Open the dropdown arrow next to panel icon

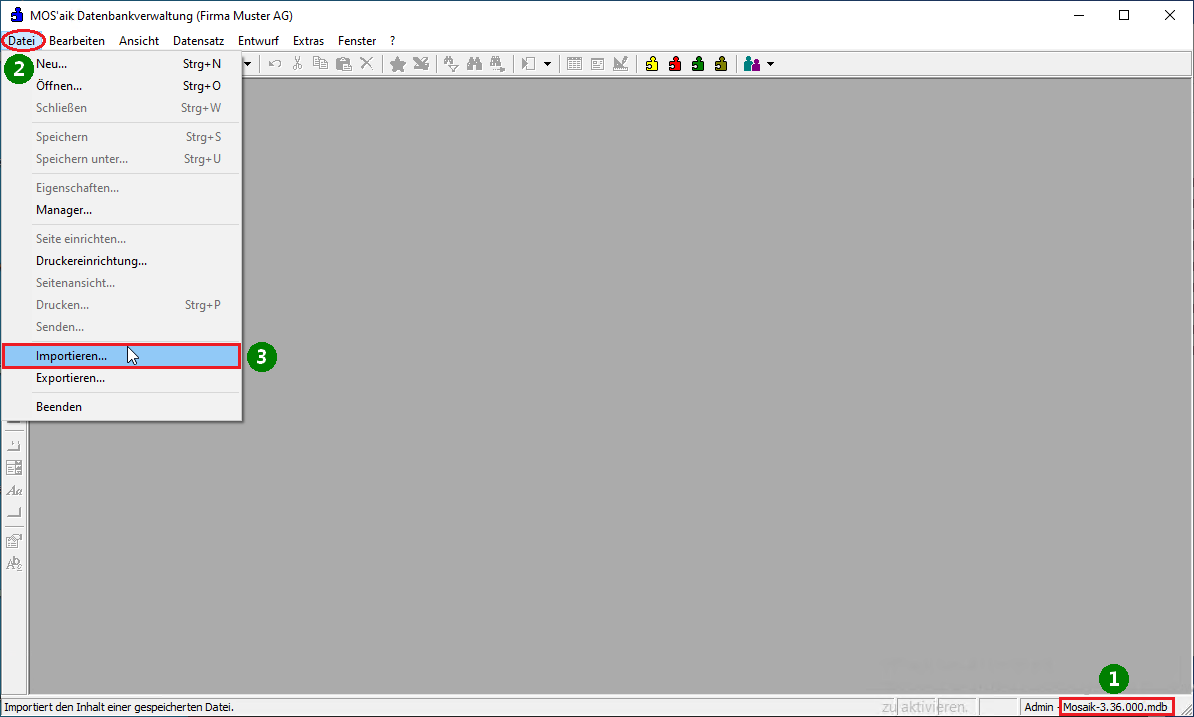coord(547,64)
